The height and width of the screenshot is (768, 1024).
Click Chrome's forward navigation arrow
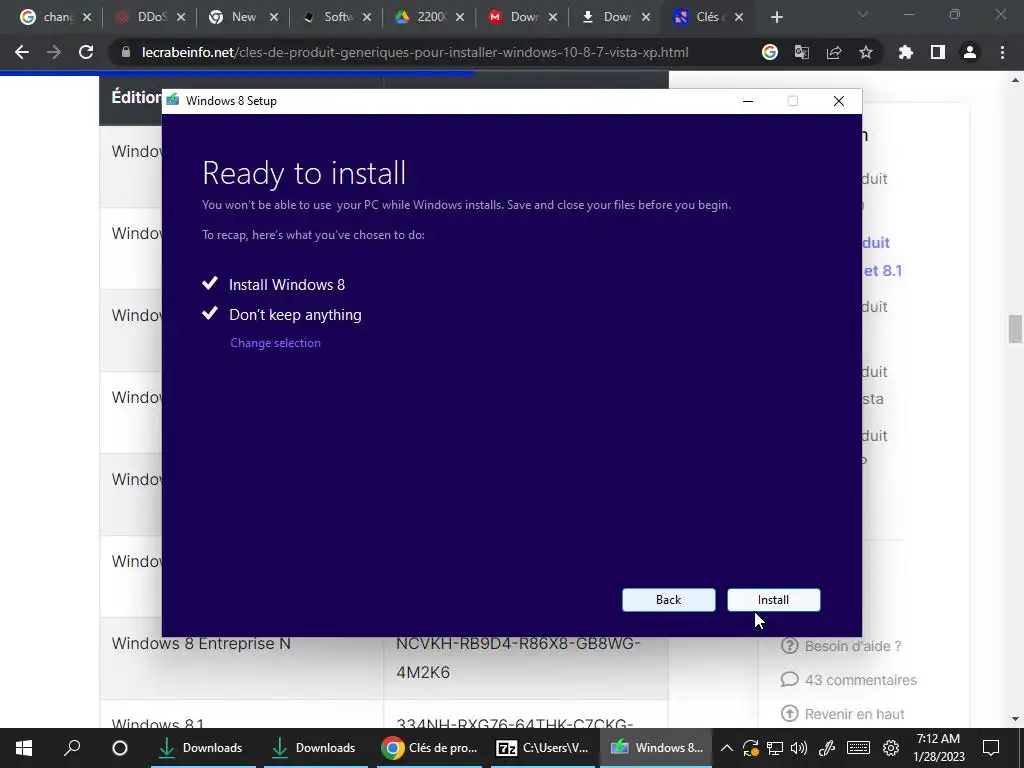pos(54,52)
